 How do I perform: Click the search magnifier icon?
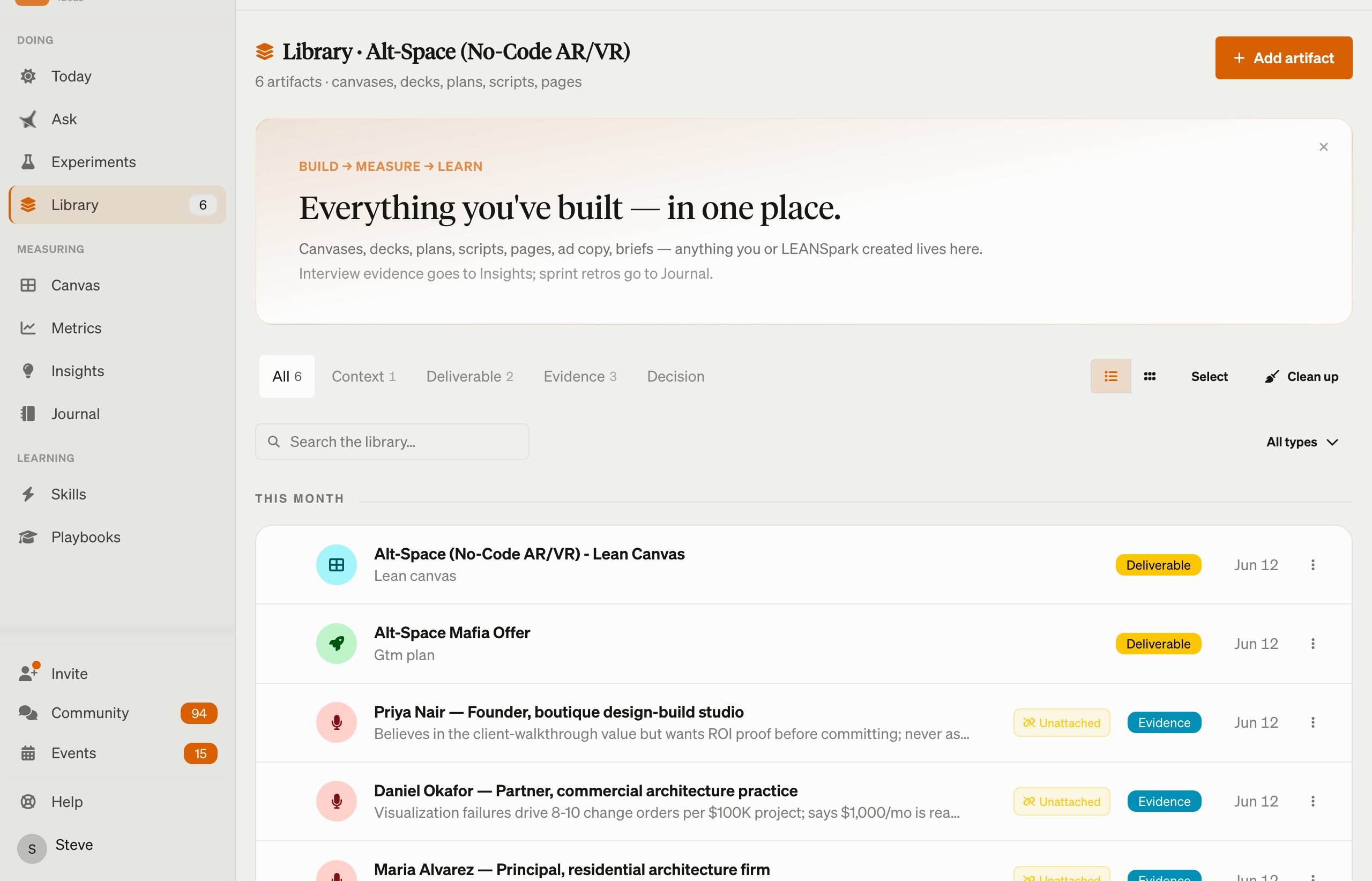click(274, 442)
